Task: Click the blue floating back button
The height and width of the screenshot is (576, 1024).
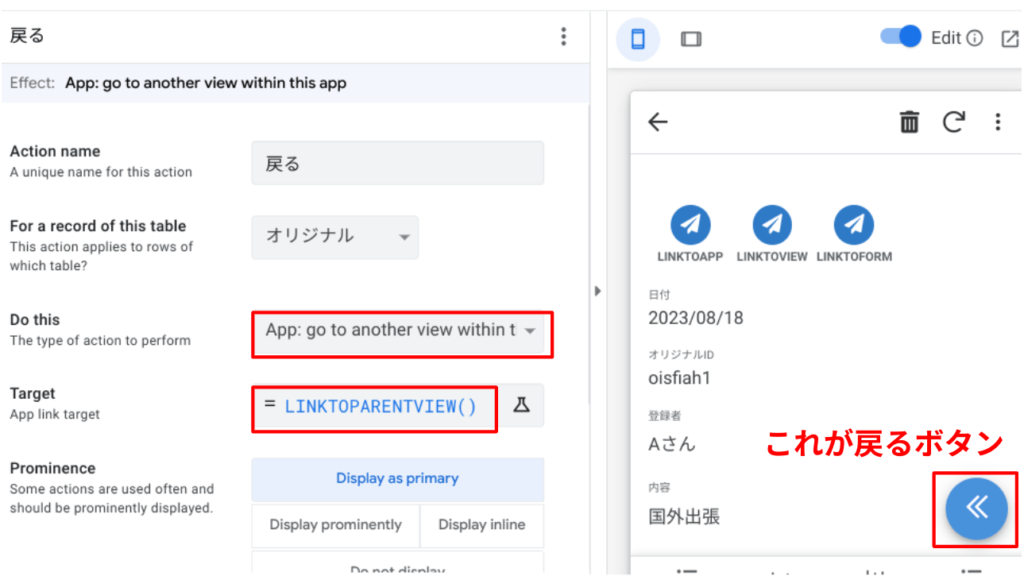Action: 976,508
